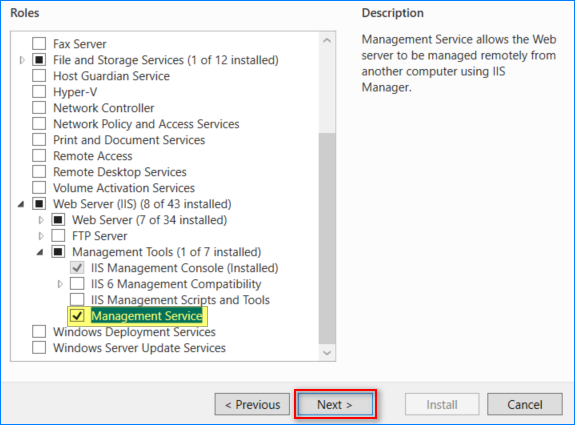Go back with the Previous button
The height and width of the screenshot is (425, 575).
pos(252,404)
